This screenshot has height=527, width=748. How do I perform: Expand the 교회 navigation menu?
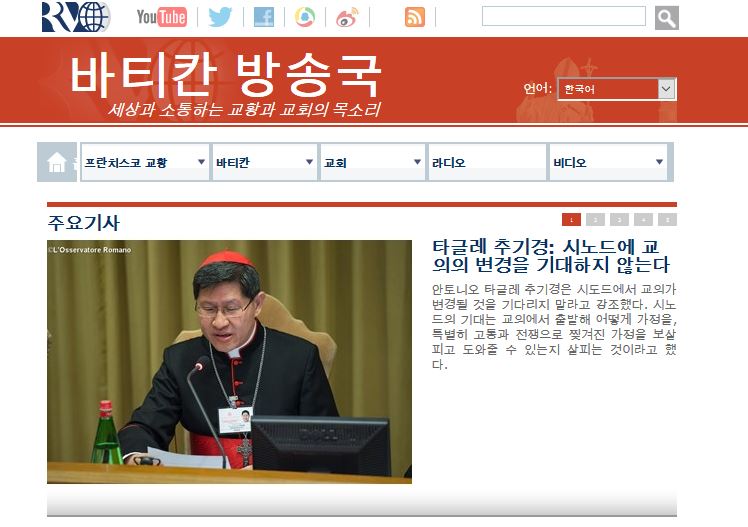point(373,162)
